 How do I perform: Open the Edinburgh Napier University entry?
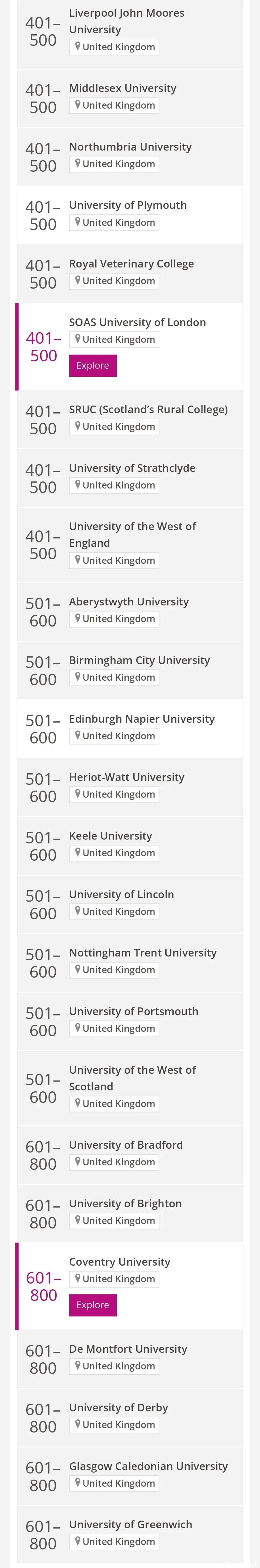click(142, 719)
